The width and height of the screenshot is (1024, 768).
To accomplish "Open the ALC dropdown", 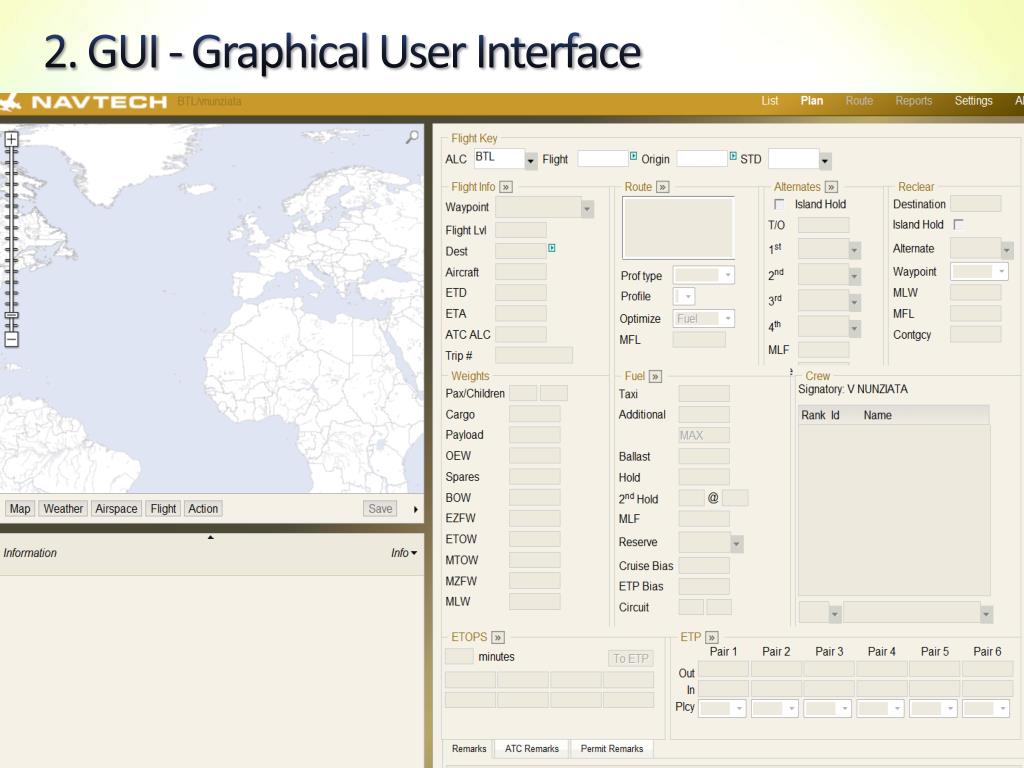I will tap(531, 160).
